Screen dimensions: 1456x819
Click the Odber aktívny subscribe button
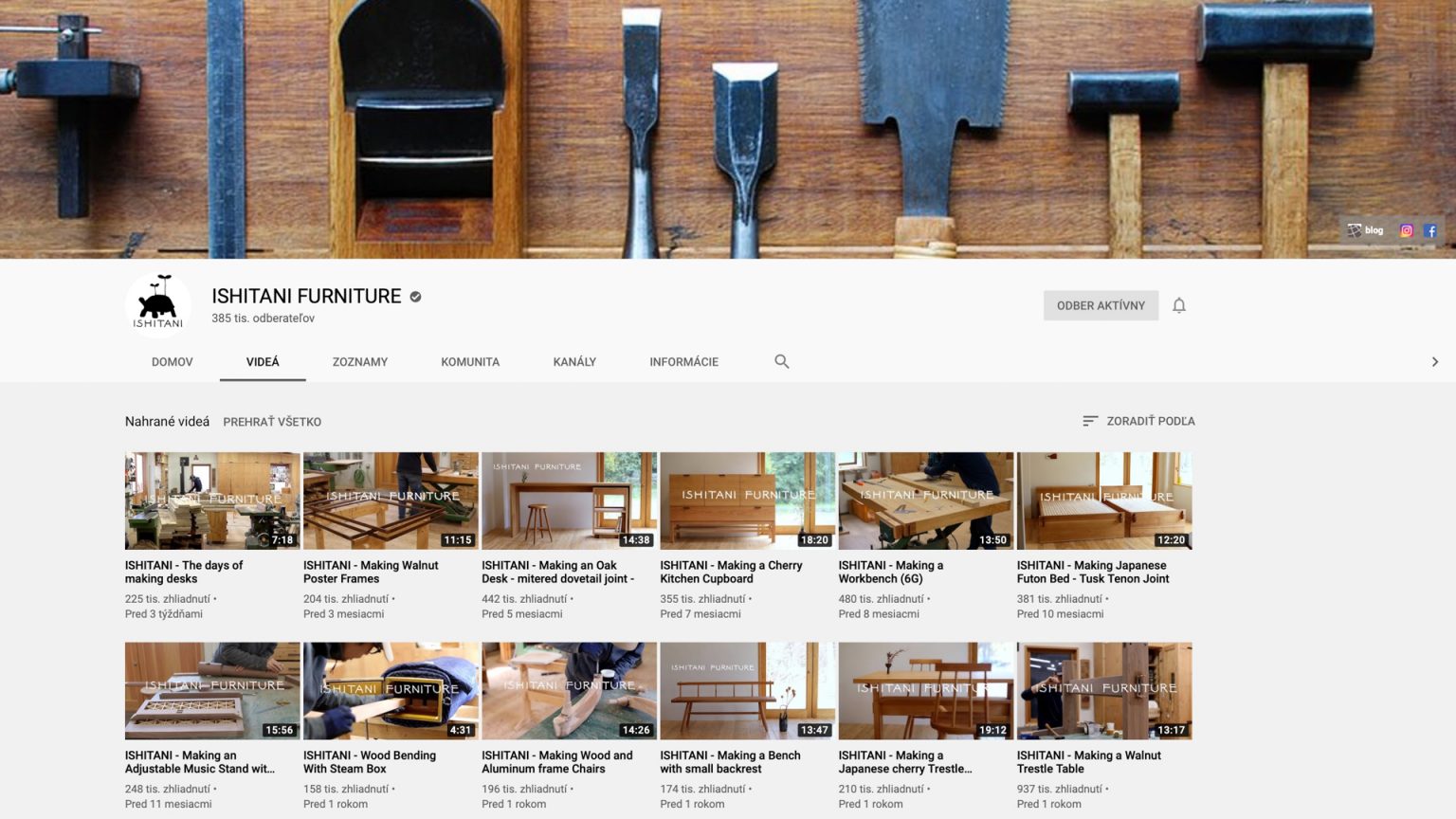pos(1101,305)
